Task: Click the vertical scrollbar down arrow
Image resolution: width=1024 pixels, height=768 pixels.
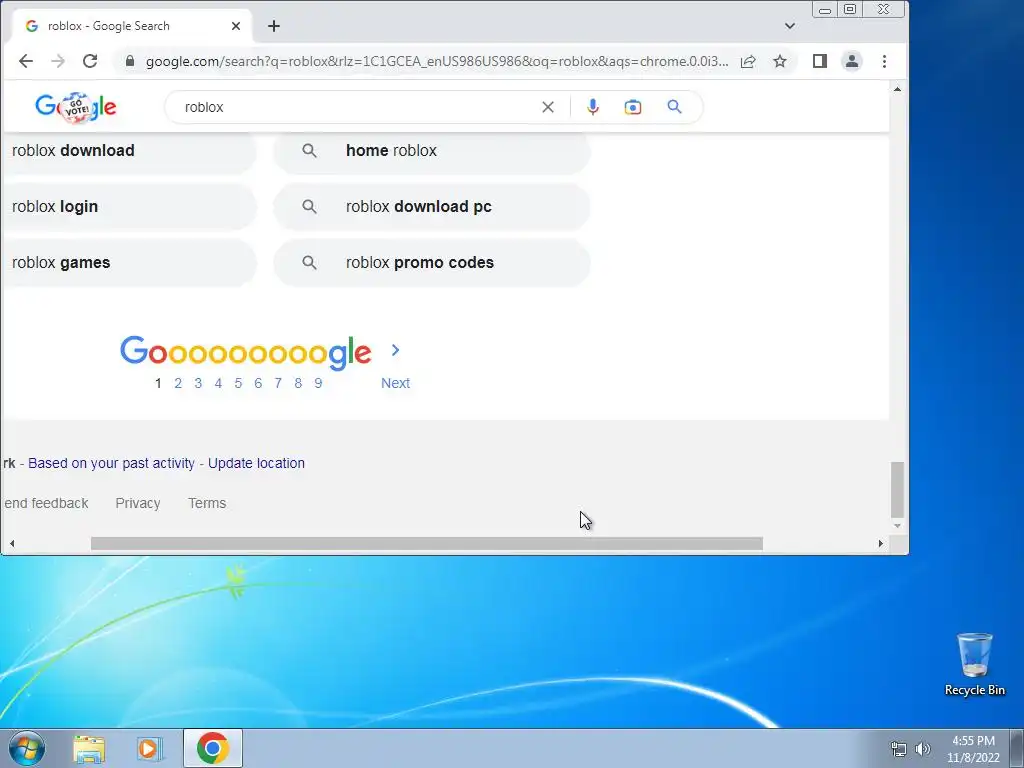Action: [897, 526]
